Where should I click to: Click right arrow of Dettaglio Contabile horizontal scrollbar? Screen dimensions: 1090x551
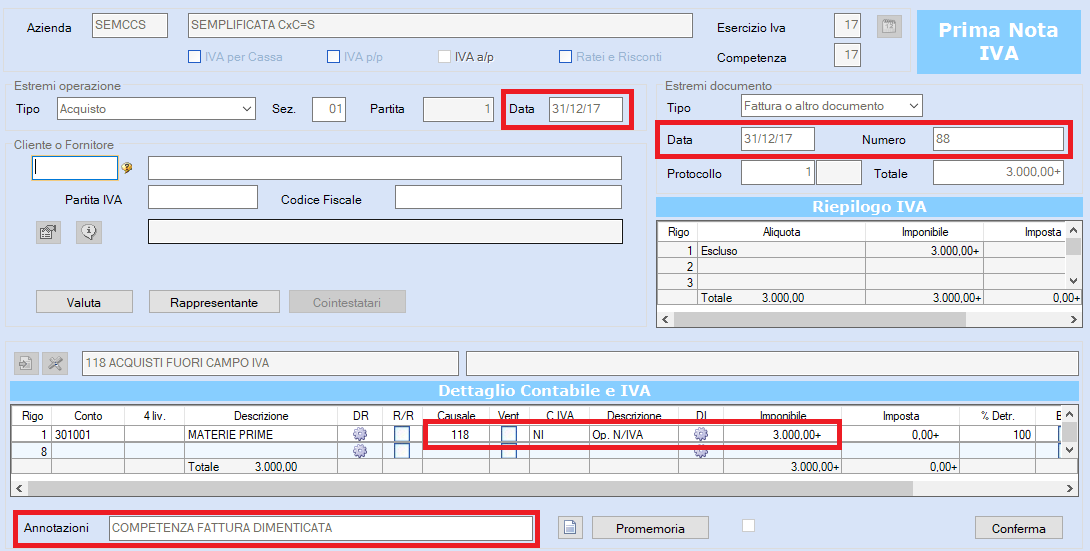pyautogui.click(x=1071, y=488)
